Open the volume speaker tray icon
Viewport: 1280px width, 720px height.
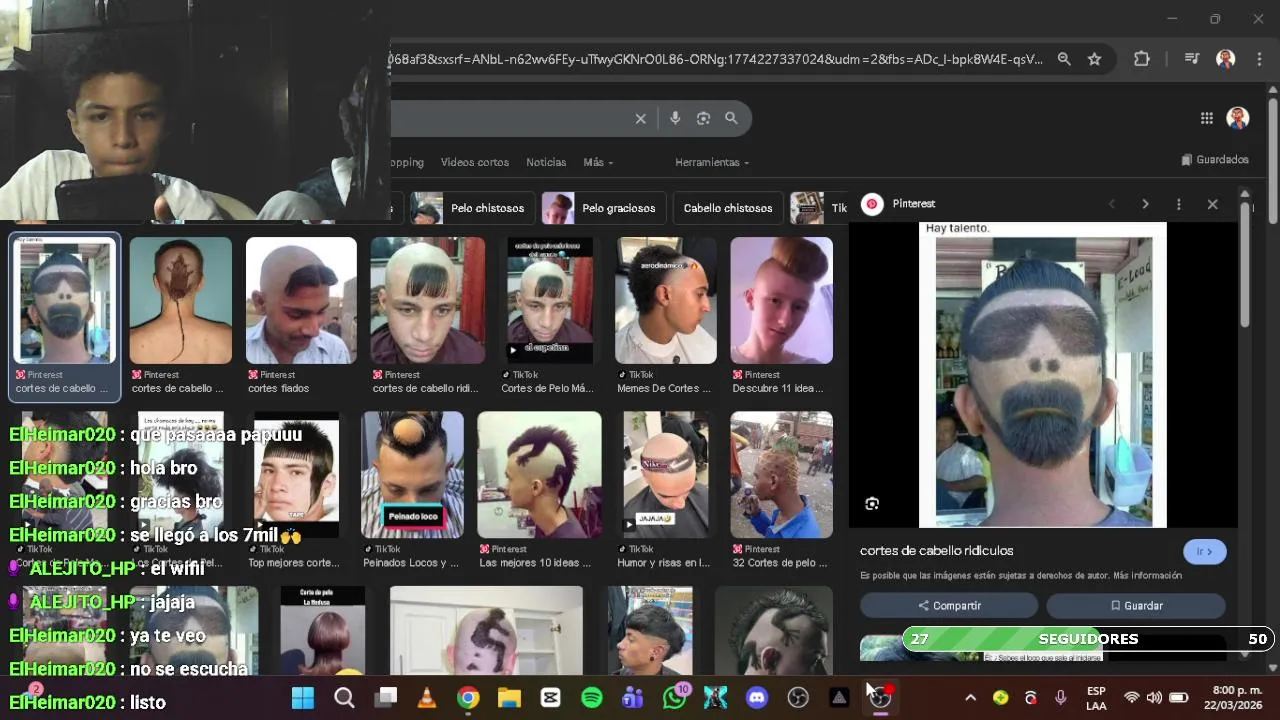[1154, 698]
